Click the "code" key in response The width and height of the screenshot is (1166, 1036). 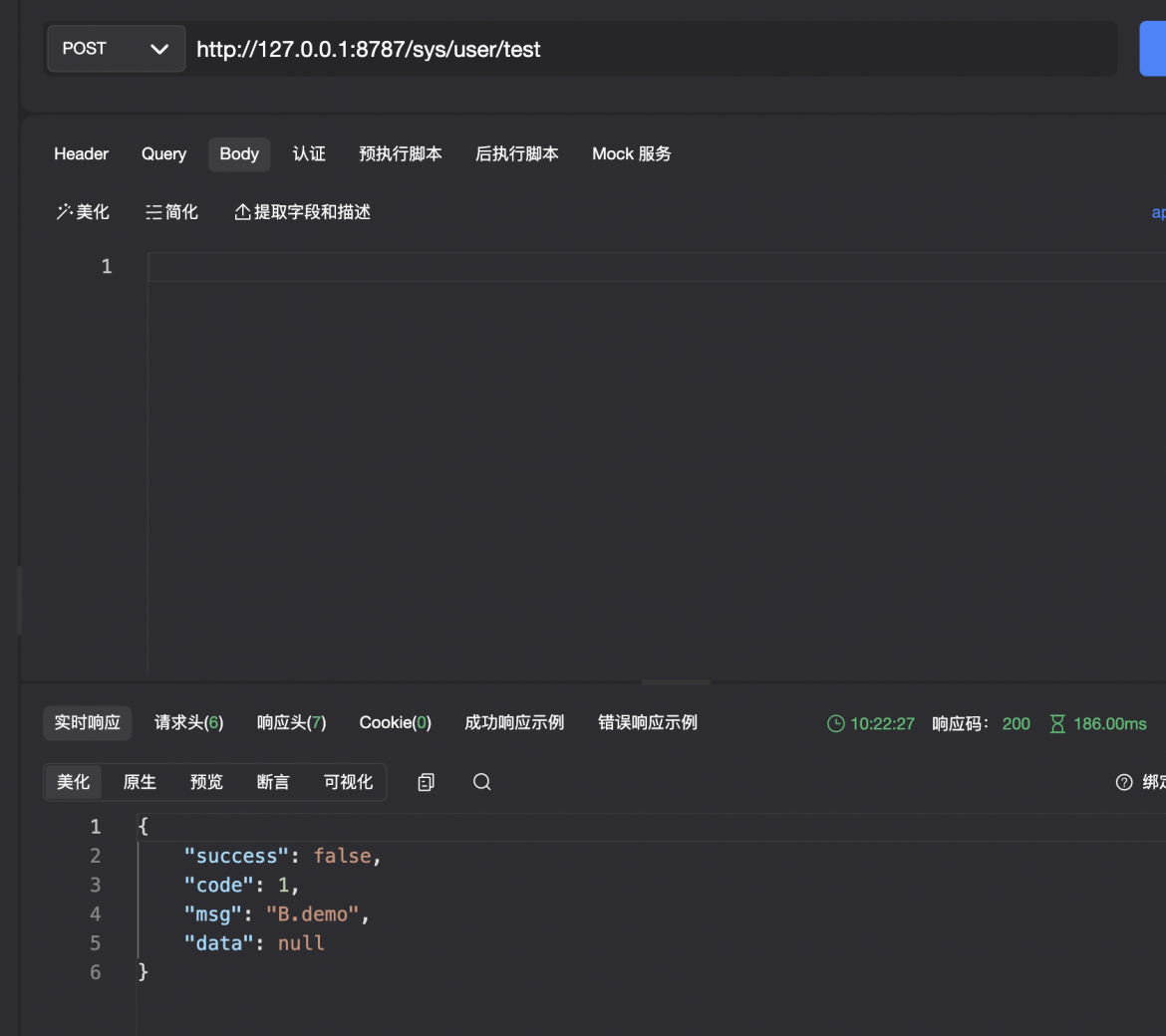tap(218, 886)
